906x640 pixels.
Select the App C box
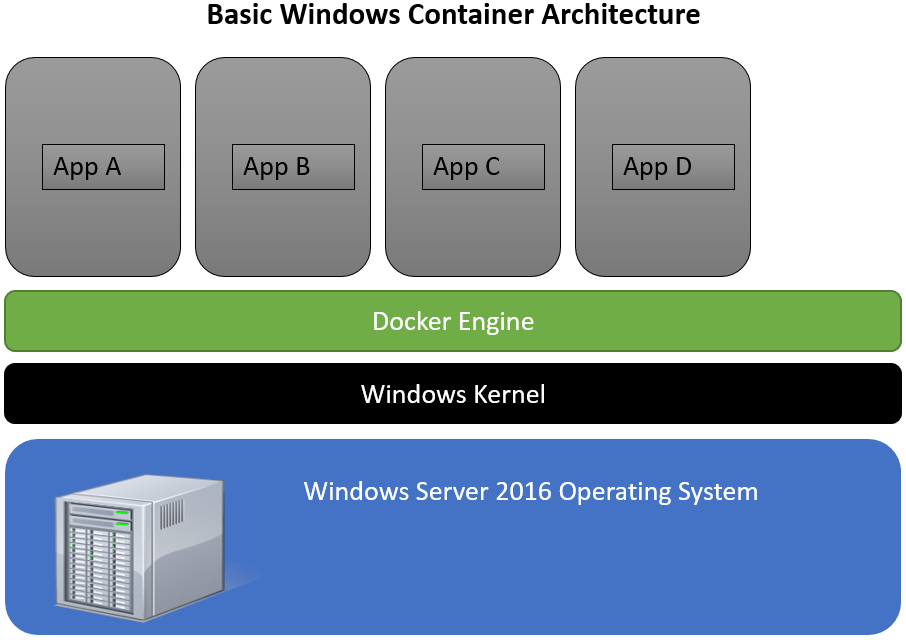click(484, 167)
